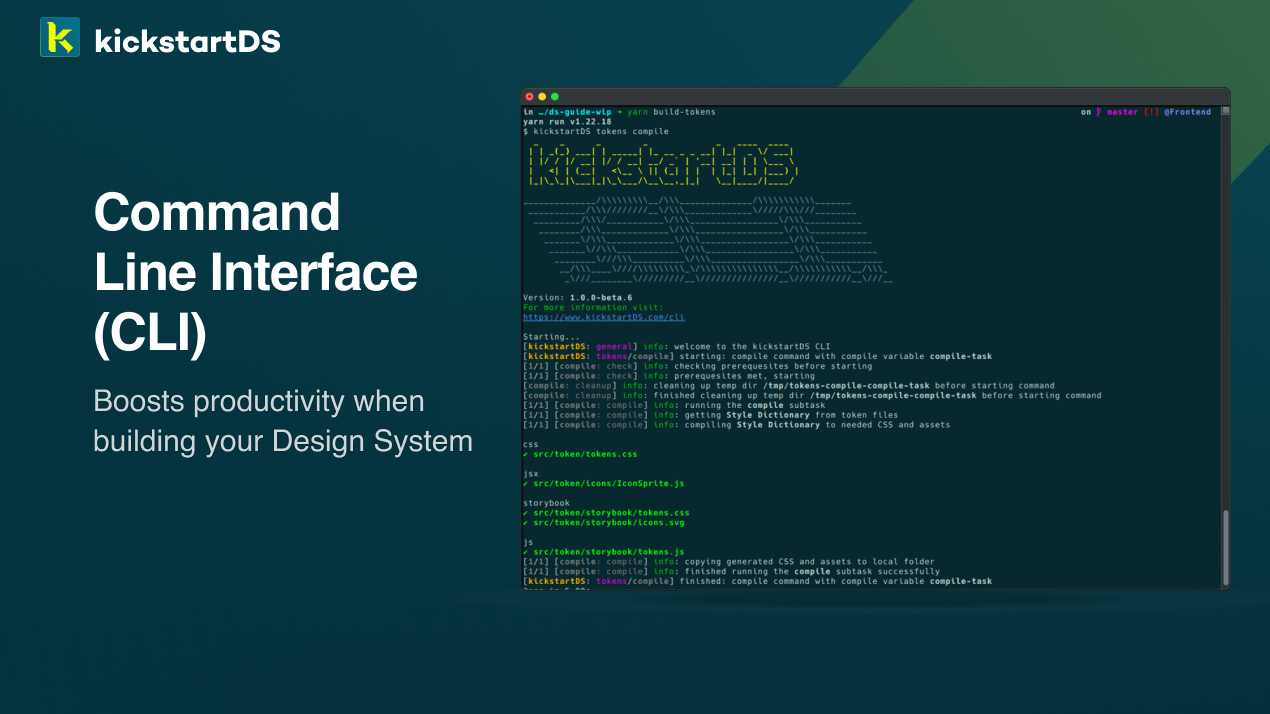Screen dimensions: 1270x714
Task: Click the 'Command Line Interface (CLI)' heading
Action: click(256, 272)
